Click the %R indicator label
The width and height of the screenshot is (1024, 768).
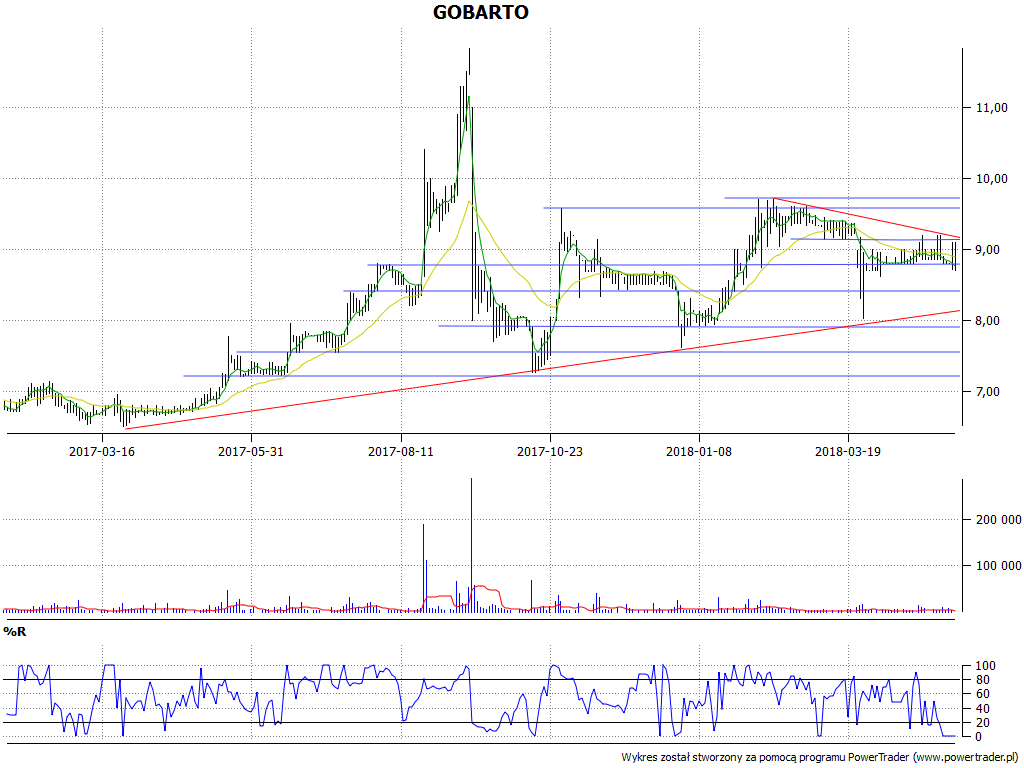[x=14, y=632]
